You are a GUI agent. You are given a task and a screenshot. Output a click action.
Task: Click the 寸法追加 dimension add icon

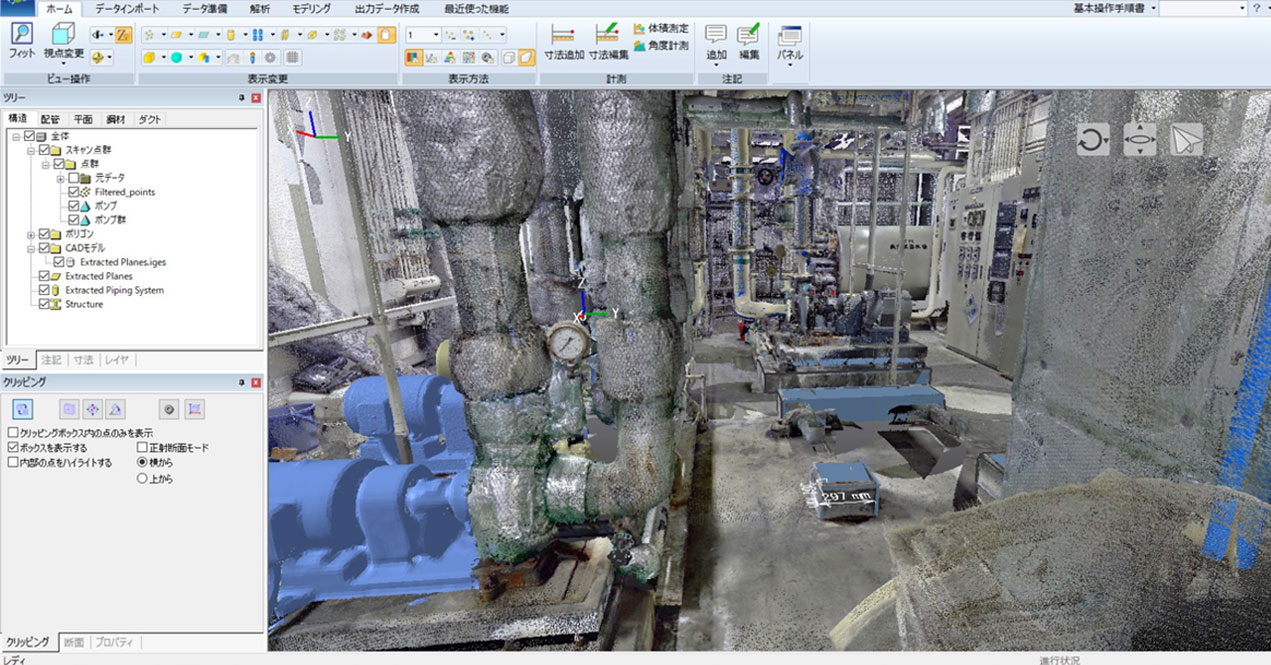(x=564, y=36)
